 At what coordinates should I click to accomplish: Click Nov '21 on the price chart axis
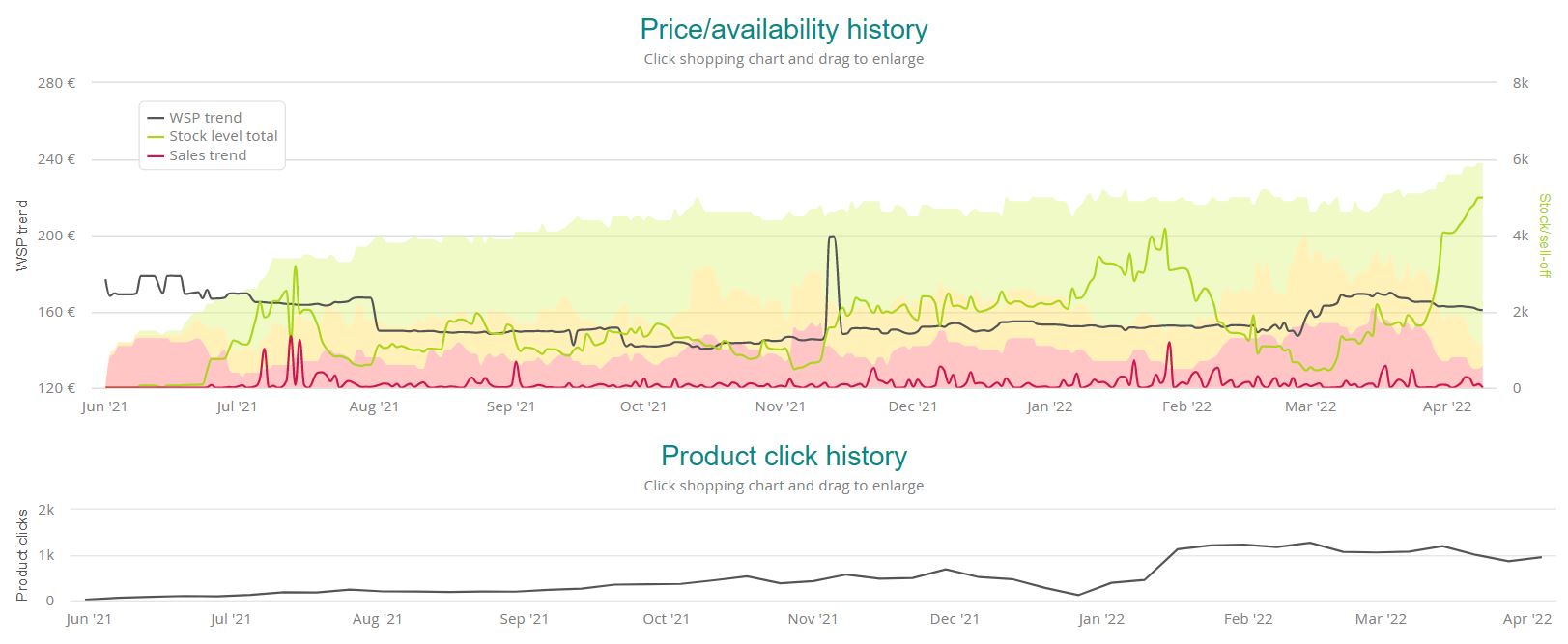click(781, 406)
